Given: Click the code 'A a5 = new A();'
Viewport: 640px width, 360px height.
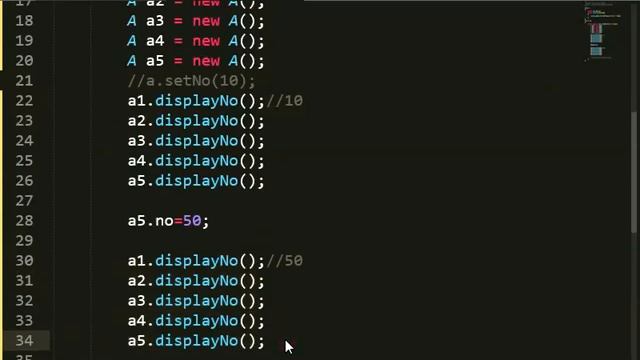Looking at the screenshot, I should point(196,60).
